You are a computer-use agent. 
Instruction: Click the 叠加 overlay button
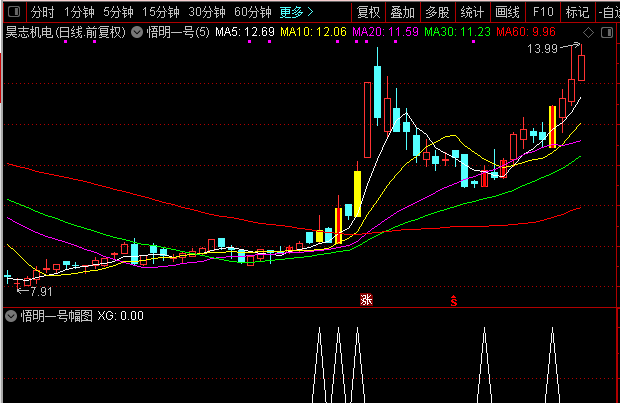[x=403, y=12]
